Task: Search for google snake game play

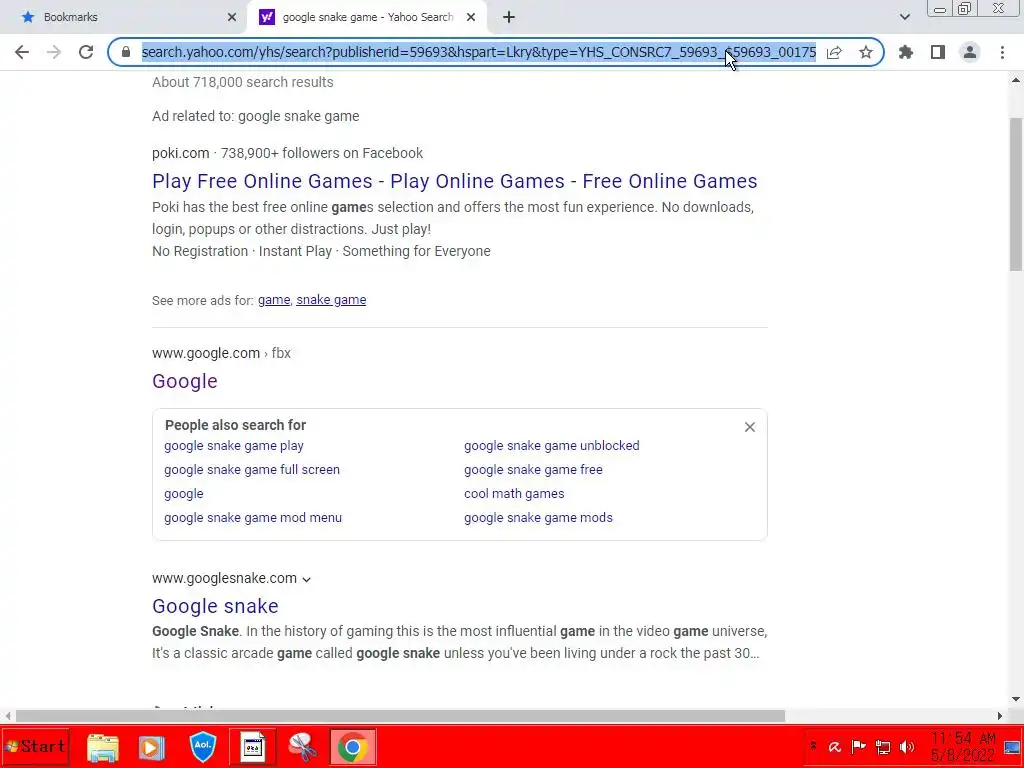Action: point(234,445)
